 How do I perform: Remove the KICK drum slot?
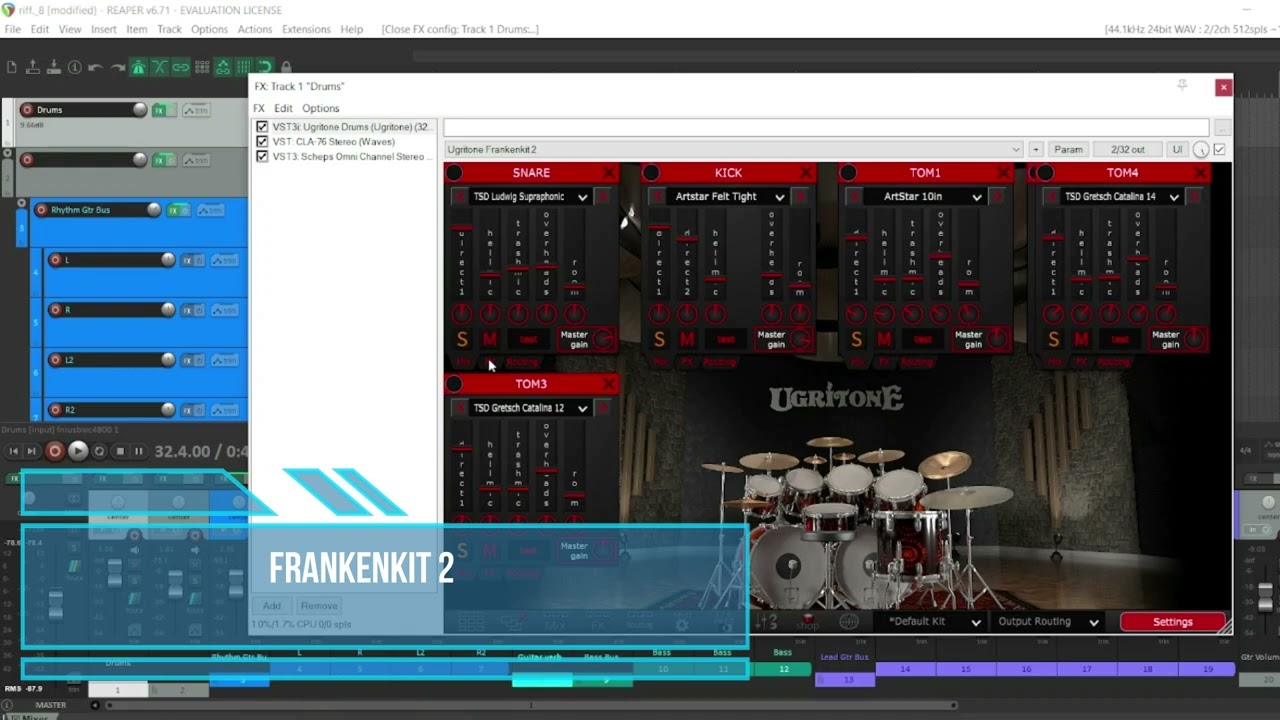coord(806,173)
